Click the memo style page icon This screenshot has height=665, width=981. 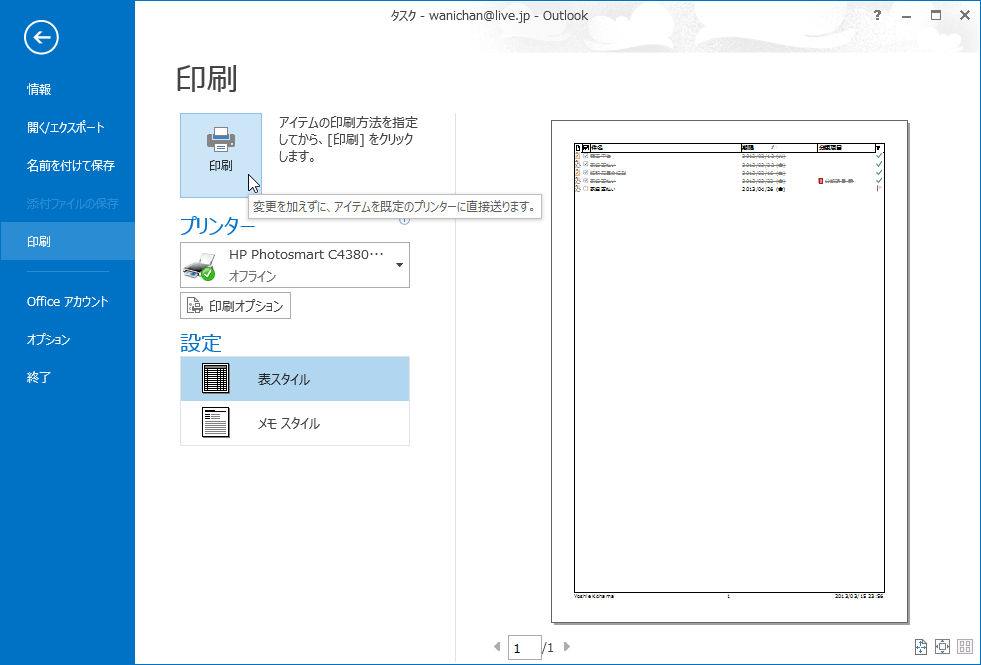pos(216,422)
